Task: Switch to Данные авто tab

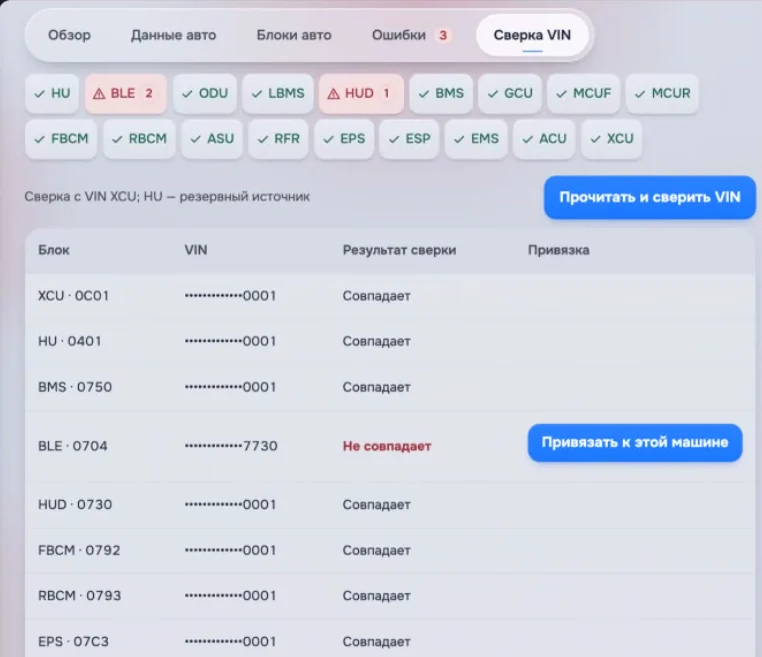Action: coord(173,35)
